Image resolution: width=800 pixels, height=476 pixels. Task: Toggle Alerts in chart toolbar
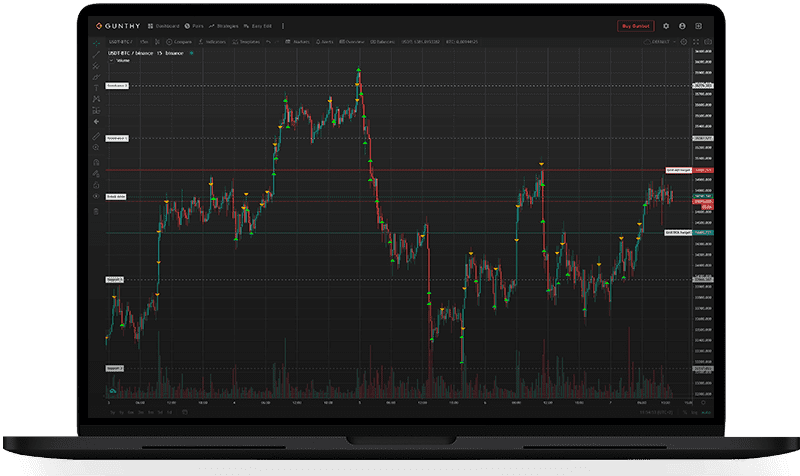tap(323, 42)
